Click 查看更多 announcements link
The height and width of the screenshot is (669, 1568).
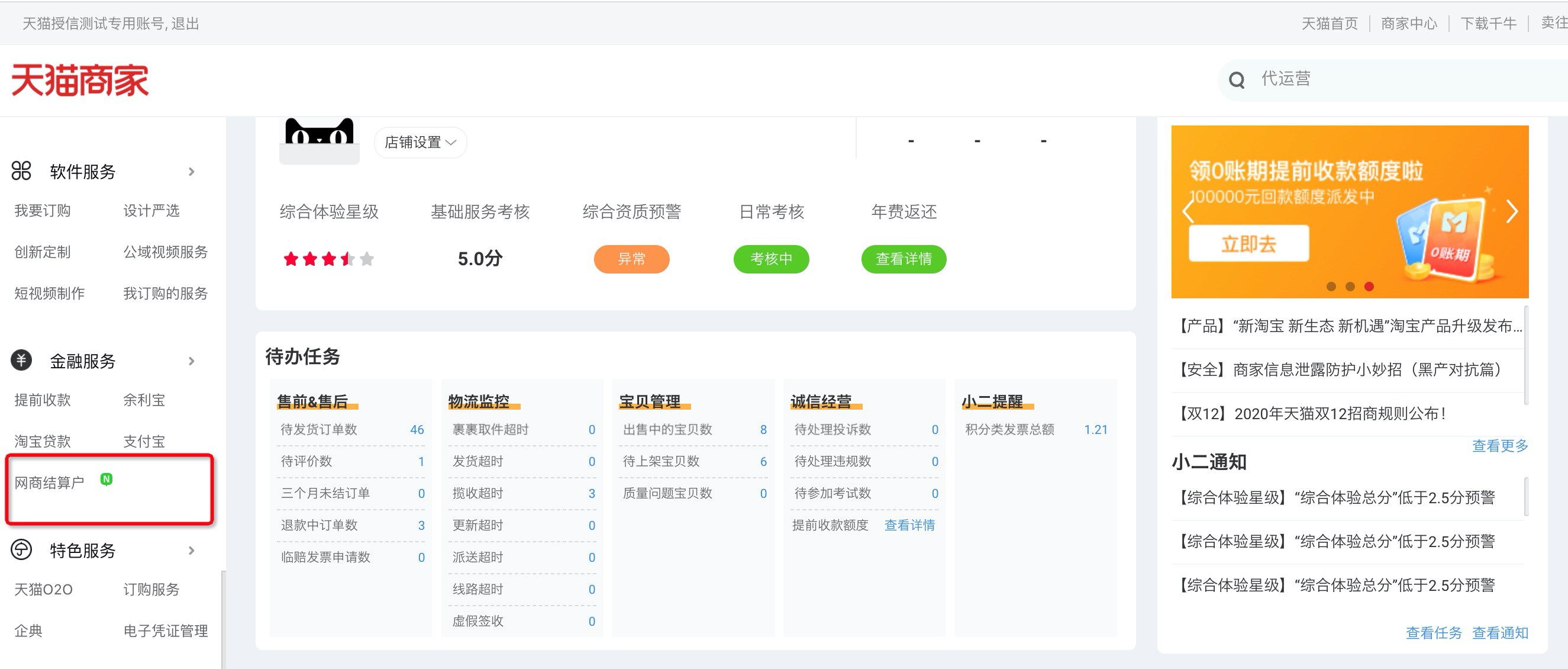[x=1500, y=446]
